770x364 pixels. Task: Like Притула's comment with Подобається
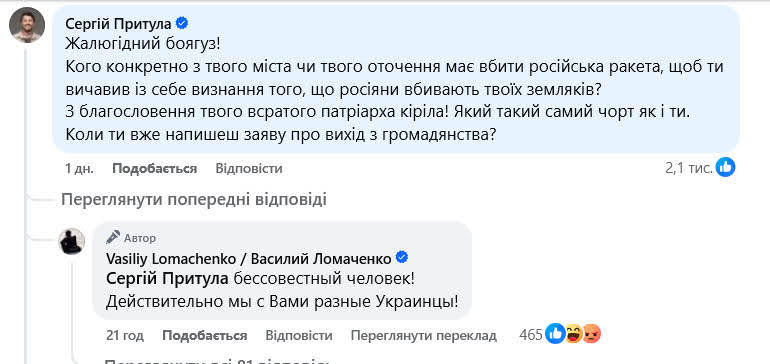point(155,168)
